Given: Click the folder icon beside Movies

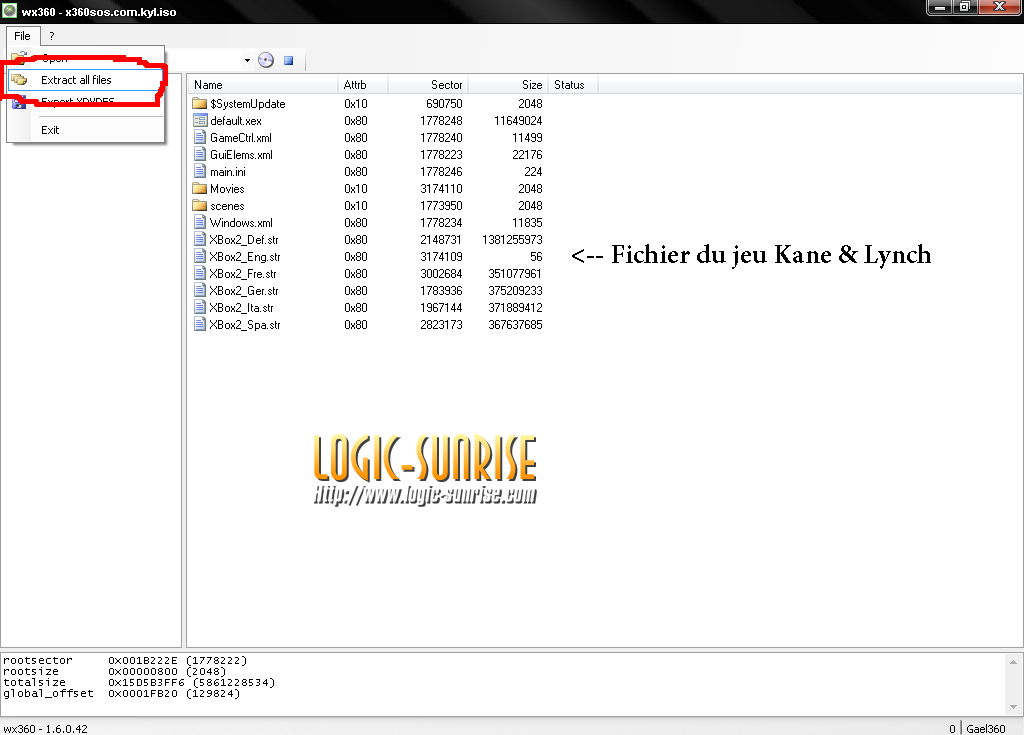Looking at the screenshot, I should coord(199,188).
